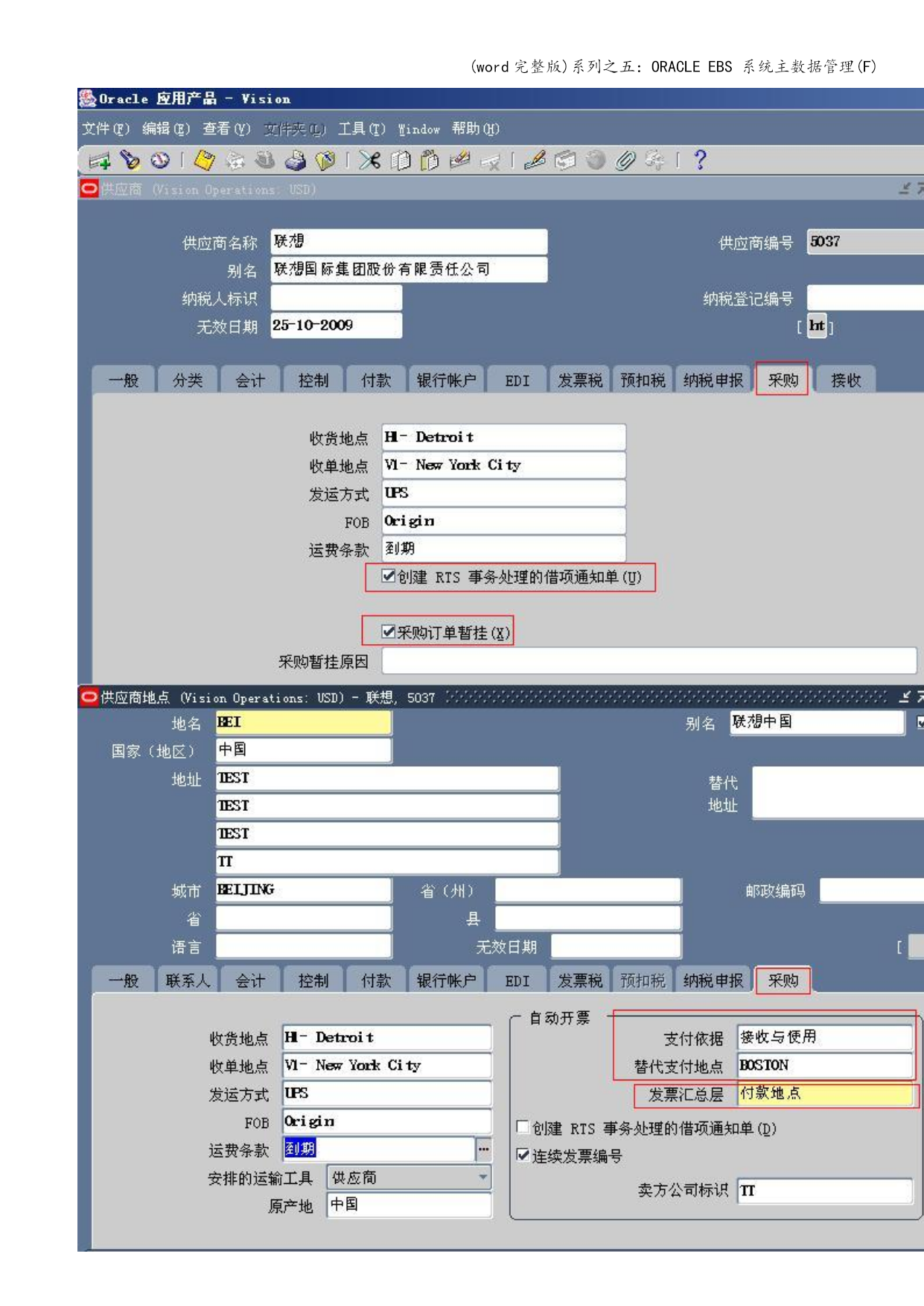
Task: Click the 支付依据 field
Action: [x=824, y=1036]
